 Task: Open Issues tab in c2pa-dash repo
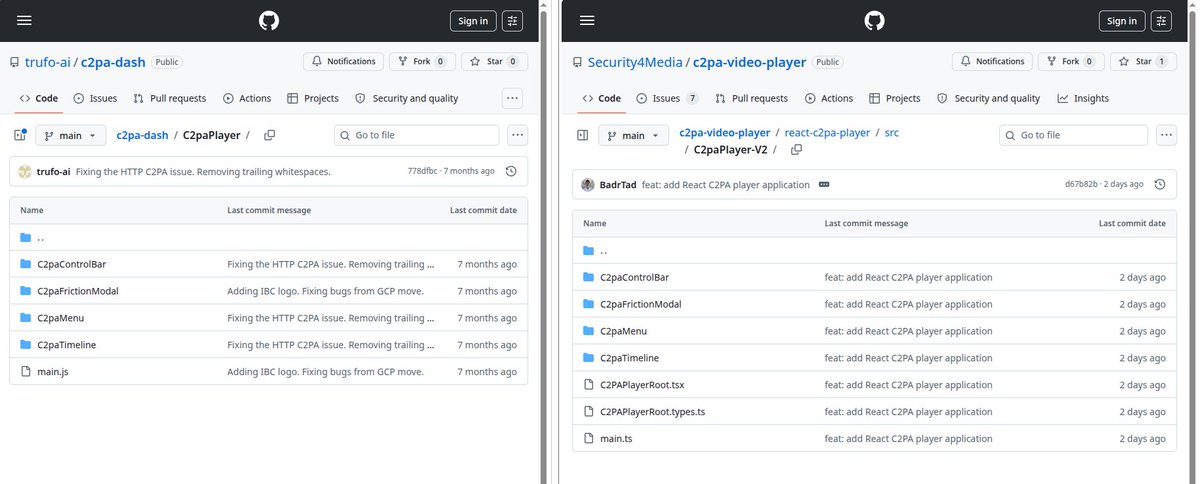tap(95, 98)
